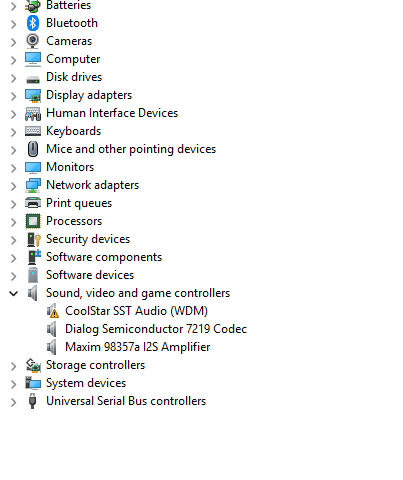
Task: Click the mouse icon beside Mice and other pointing devices
Action: (33, 149)
